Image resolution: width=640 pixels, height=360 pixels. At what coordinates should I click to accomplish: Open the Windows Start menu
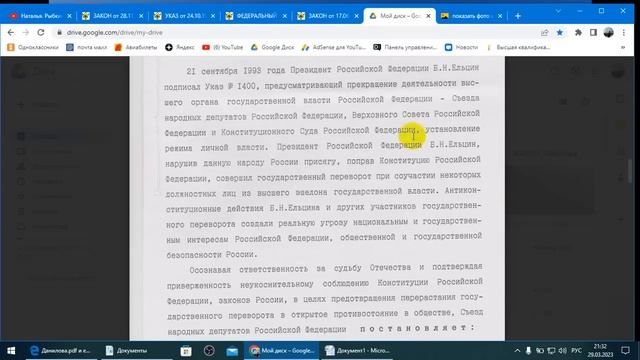pos(11,351)
